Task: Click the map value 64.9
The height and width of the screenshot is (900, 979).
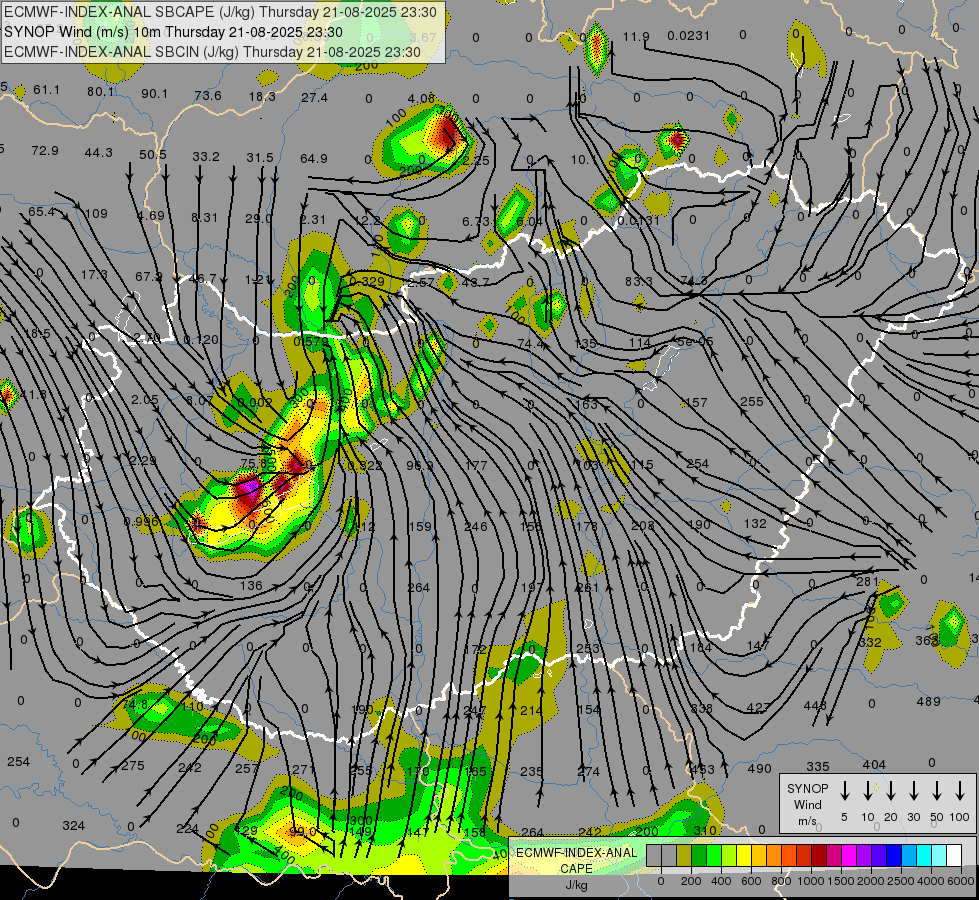Action: coord(313,159)
